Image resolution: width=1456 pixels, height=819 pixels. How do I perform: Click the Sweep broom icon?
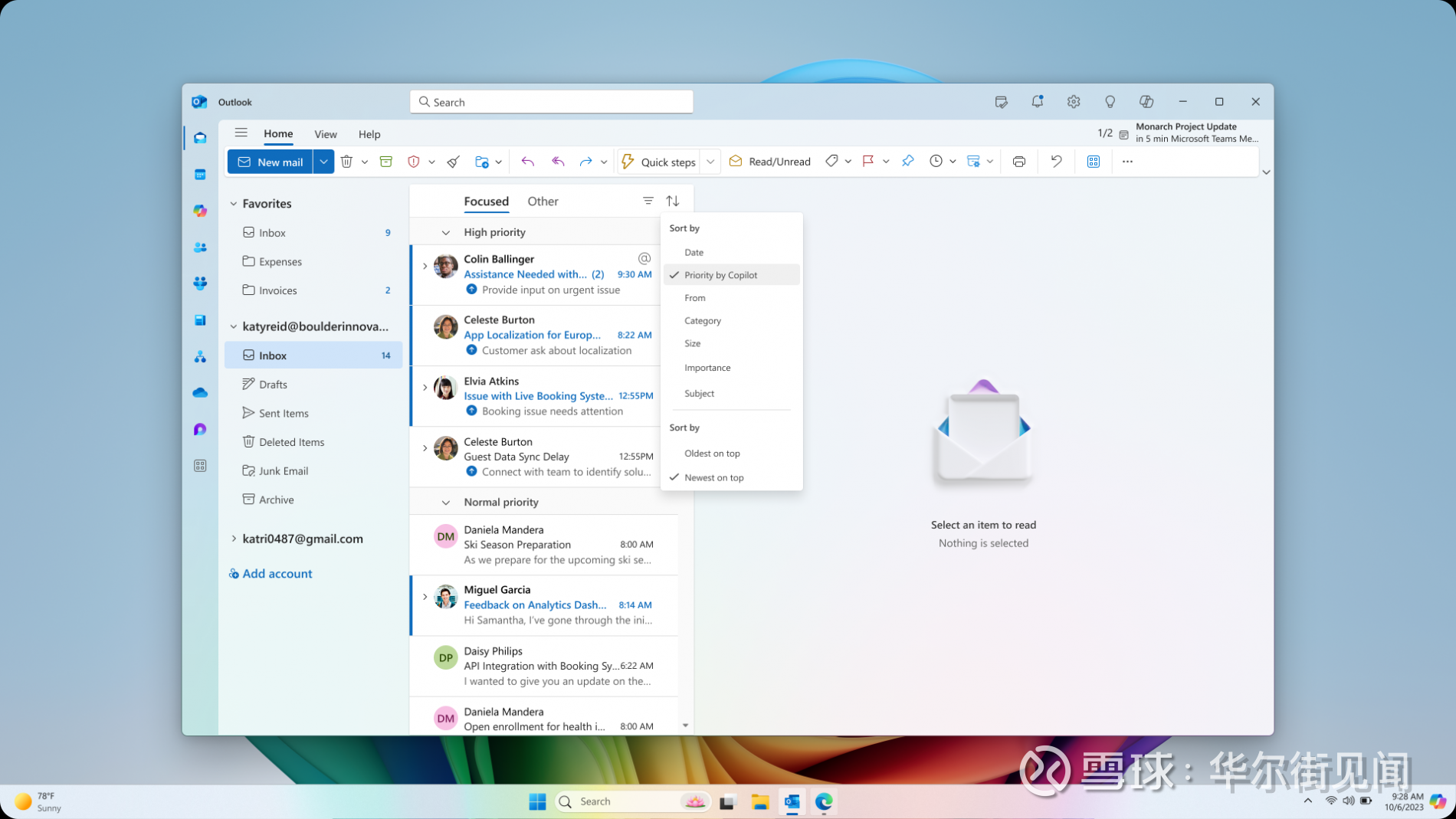coord(454,162)
